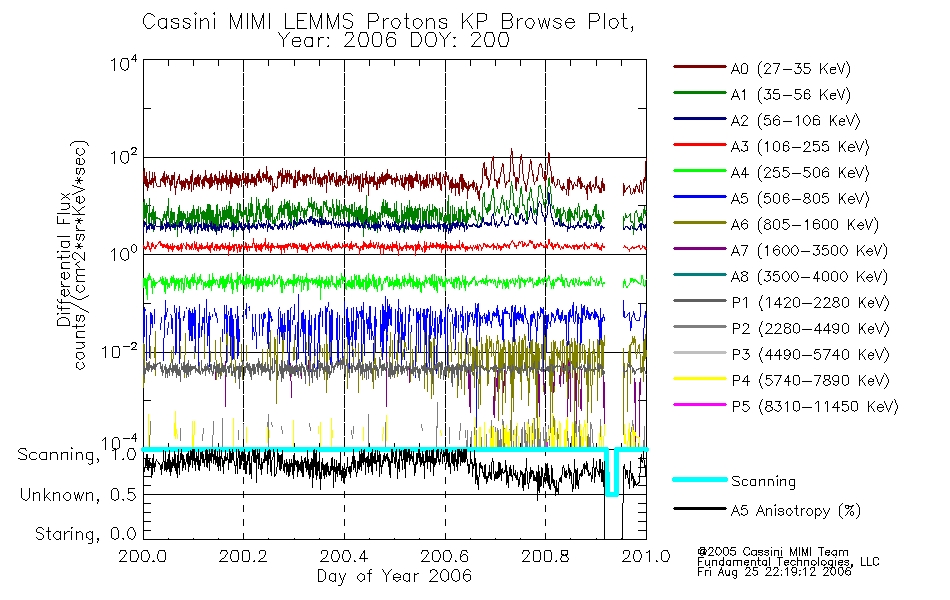Click the A8 (3500-4000 KeV) legend label

pyautogui.click(x=809, y=277)
